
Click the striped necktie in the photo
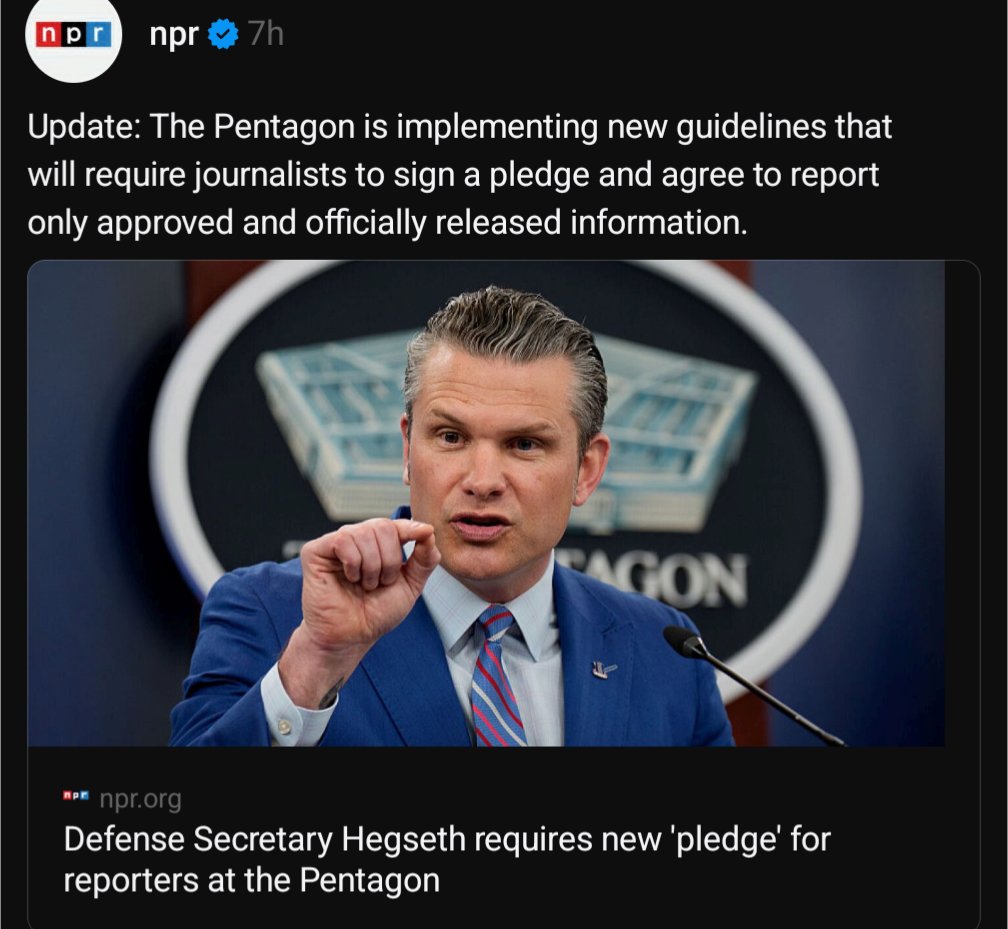[x=497, y=675]
